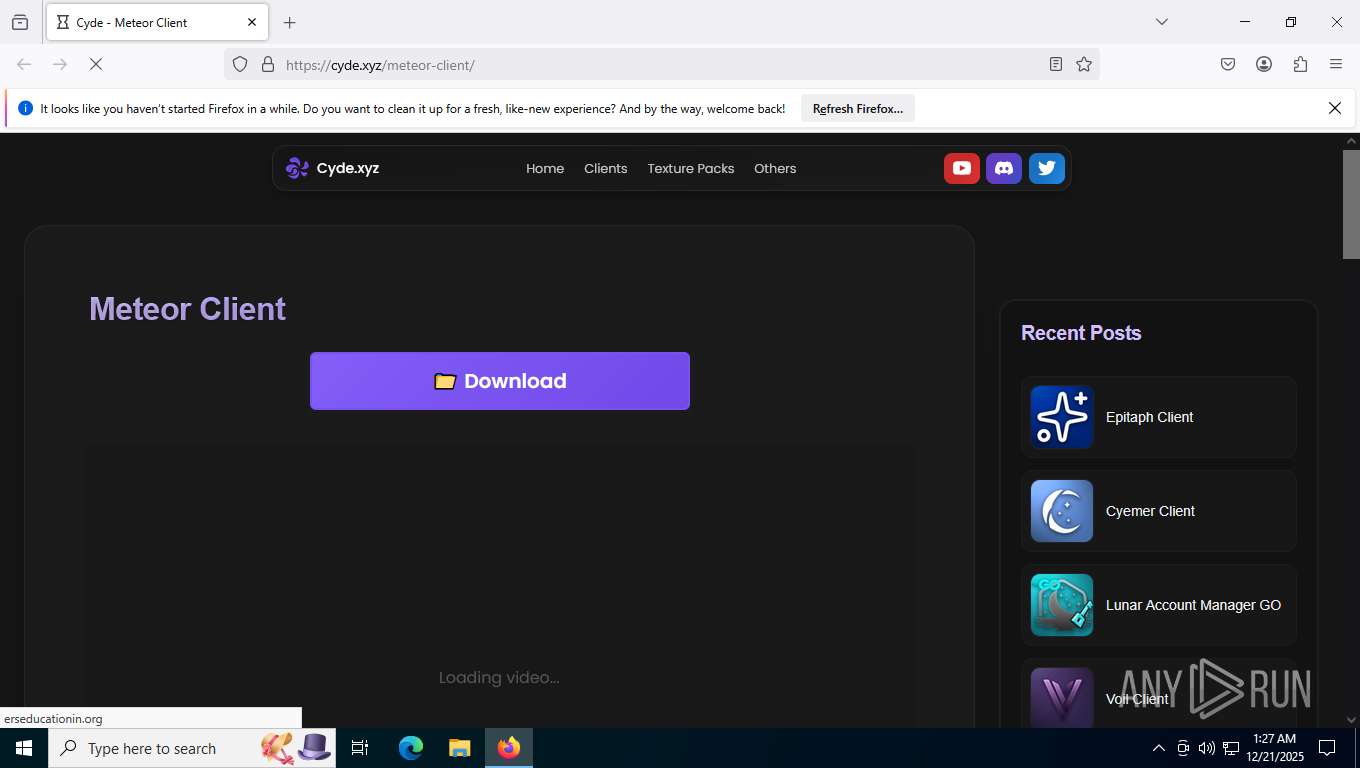The width and height of the screenshot is (1360, 768).
Task: List all open tabs
Action: click(1162, 22)
